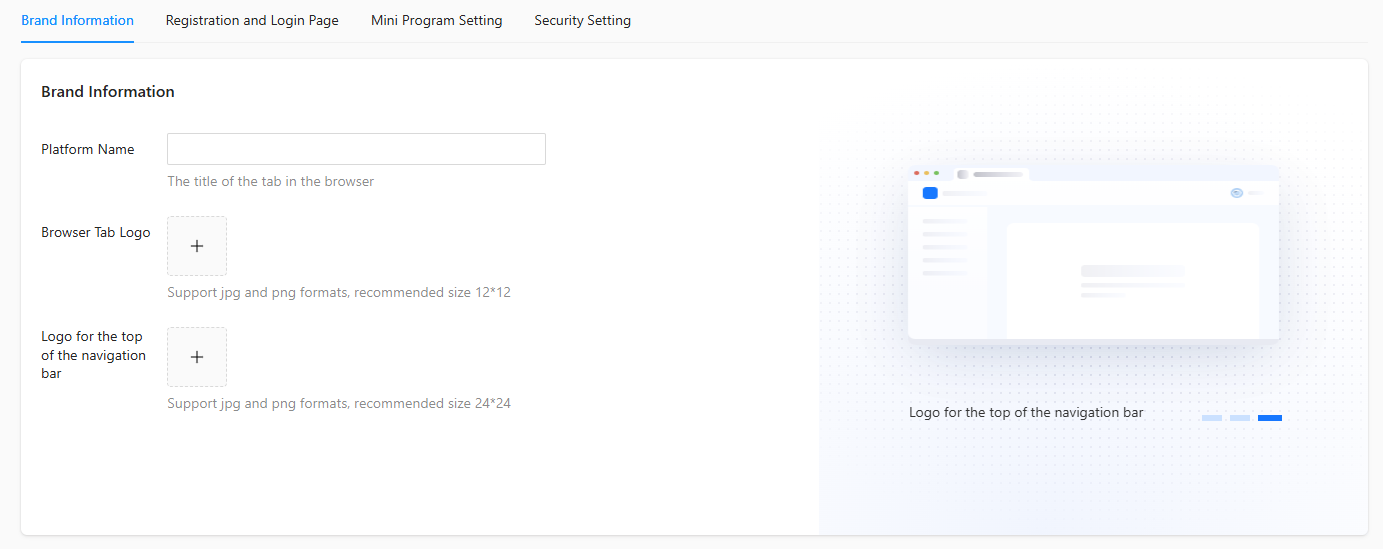Select the third active carousel indicator
The width and height of the screenshot is (1383, 549).
pos(1270,418)
